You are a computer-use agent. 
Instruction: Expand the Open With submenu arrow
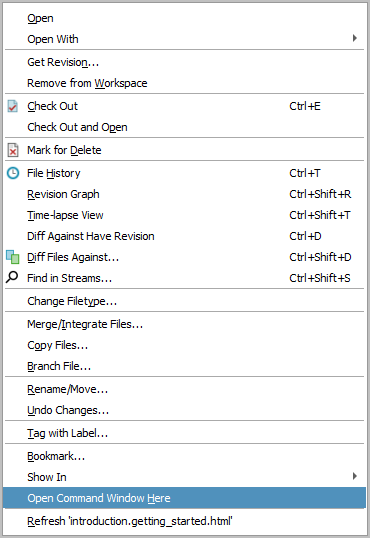(355, 38)
